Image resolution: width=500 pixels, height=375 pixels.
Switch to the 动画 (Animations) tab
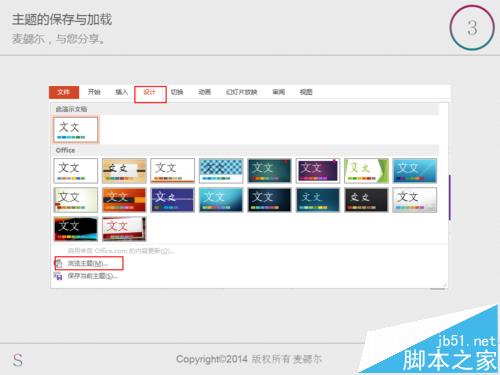click(x=204, y=92)
